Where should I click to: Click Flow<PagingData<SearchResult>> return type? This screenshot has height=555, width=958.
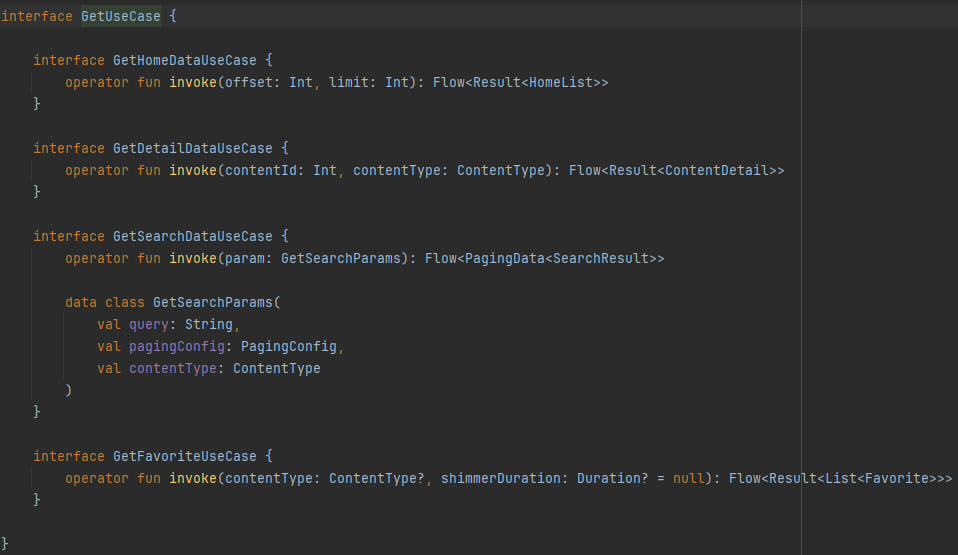544,259
